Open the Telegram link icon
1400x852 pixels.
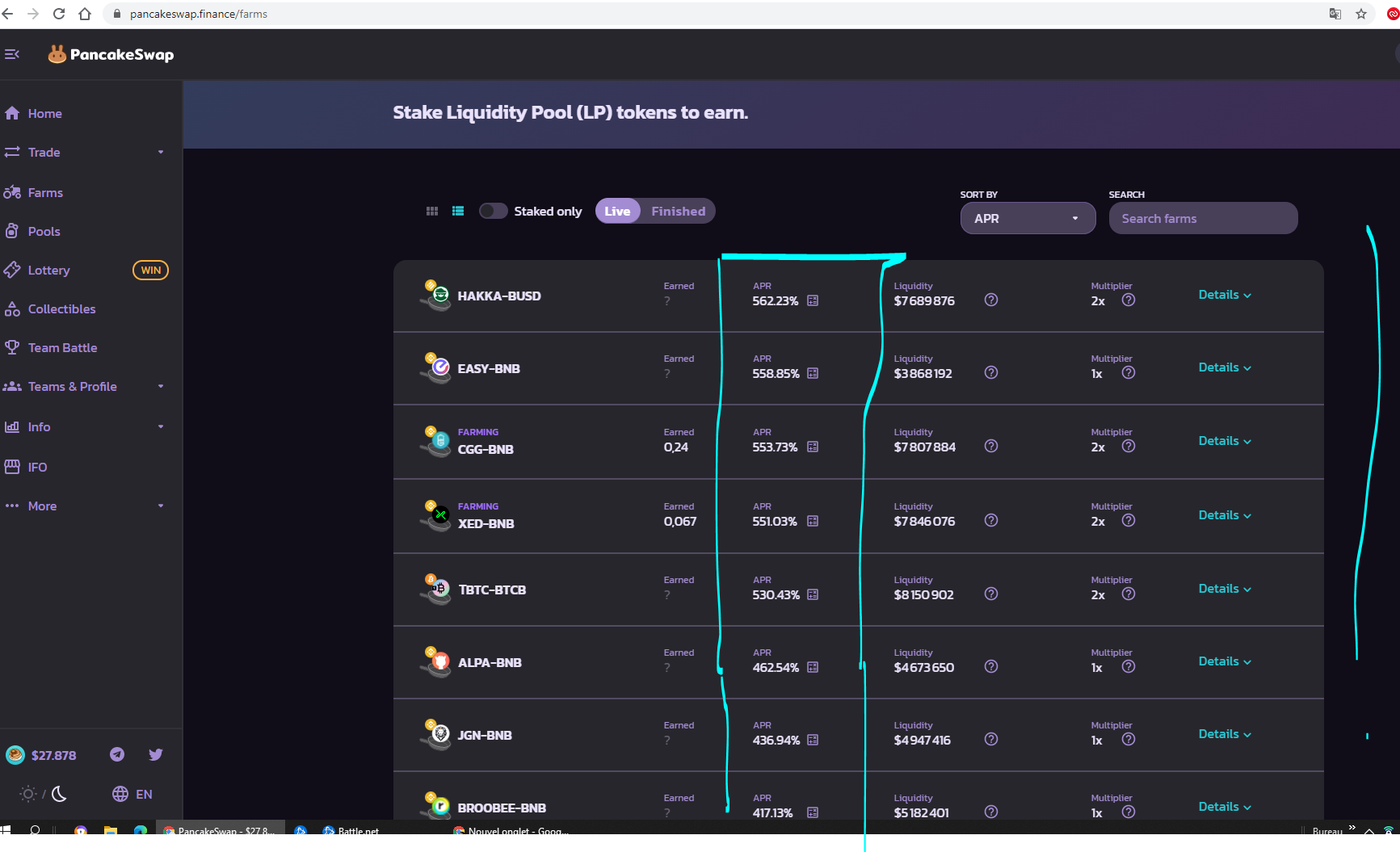pos(117,754)
